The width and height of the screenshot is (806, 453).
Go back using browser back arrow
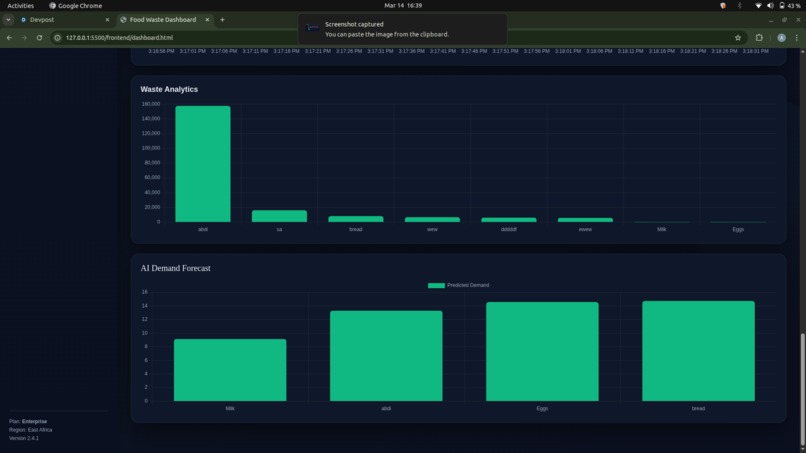coord(9,38)
